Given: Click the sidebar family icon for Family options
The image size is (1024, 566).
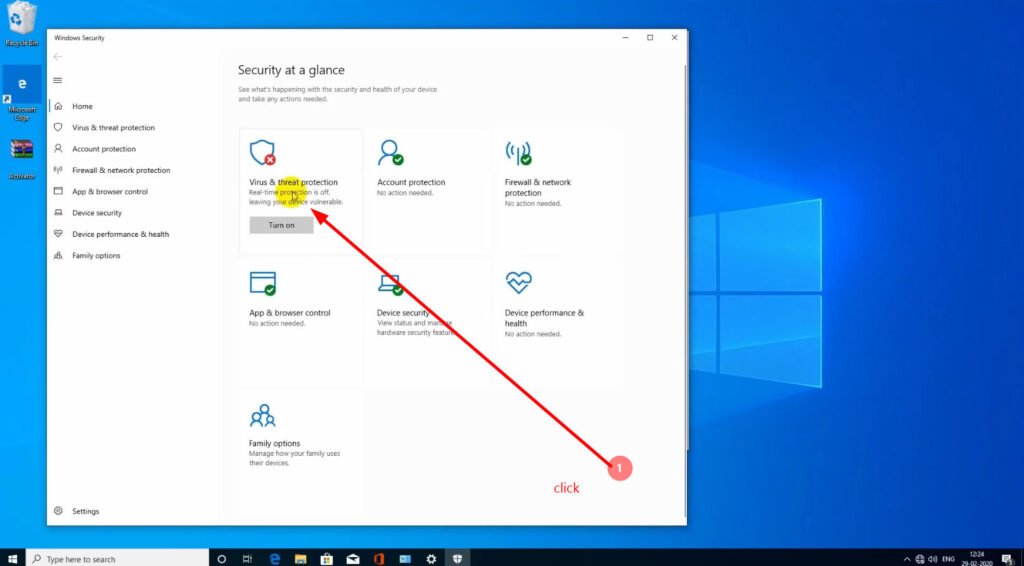Looking at the screenshot, I should click(x=58, y=255).
